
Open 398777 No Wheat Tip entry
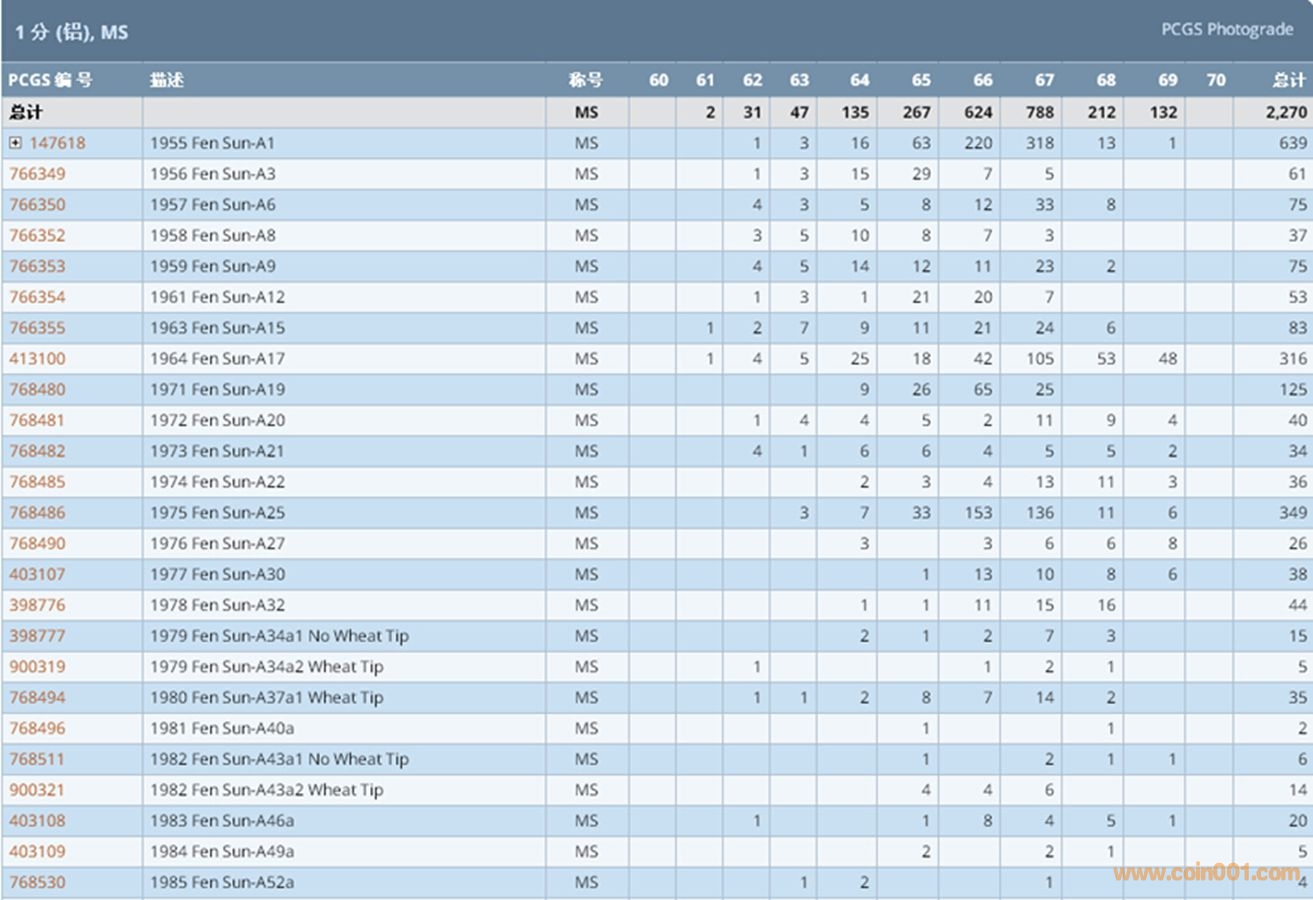click(37, 636)
